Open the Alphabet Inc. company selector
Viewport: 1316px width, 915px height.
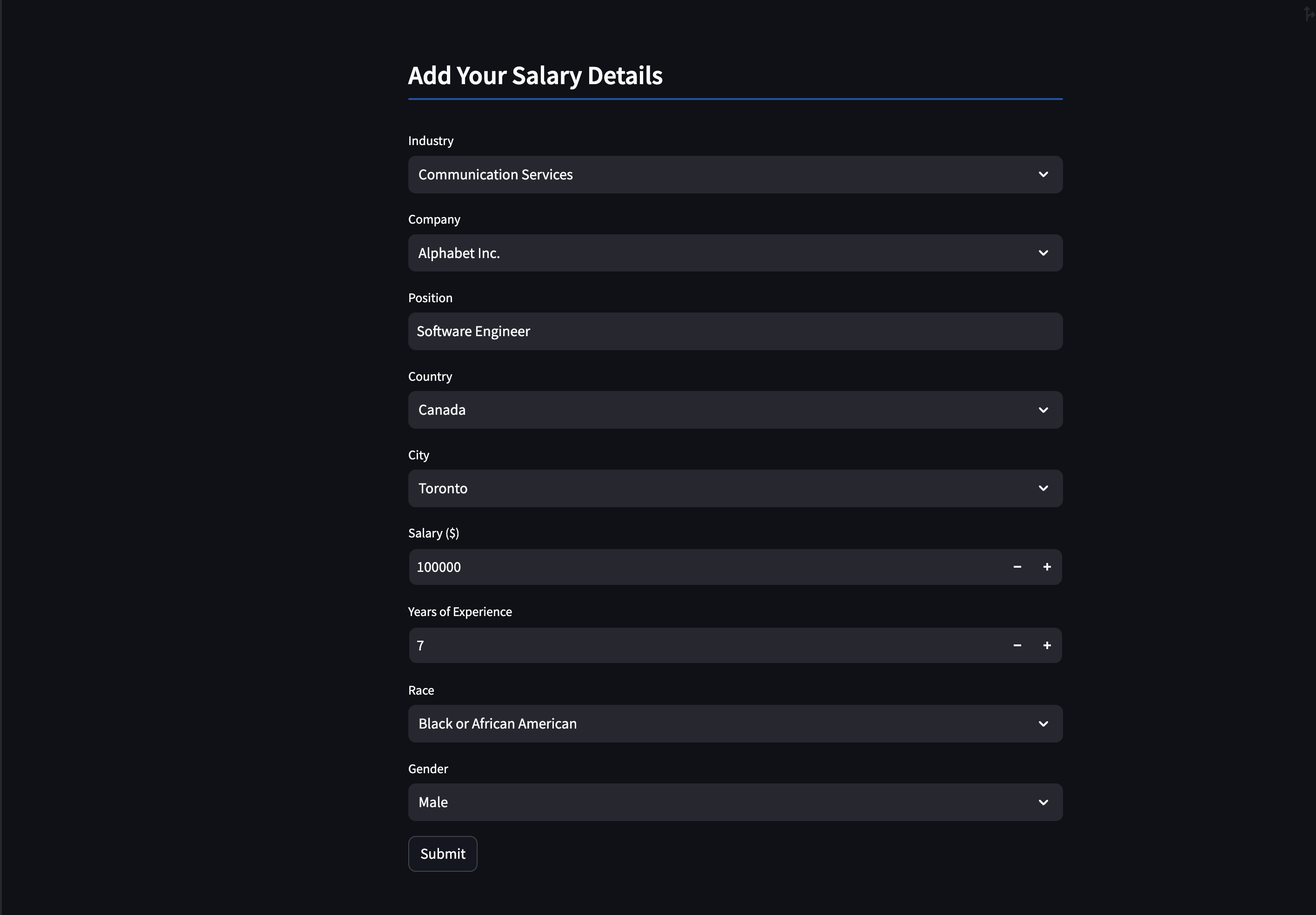coord(722,253)
